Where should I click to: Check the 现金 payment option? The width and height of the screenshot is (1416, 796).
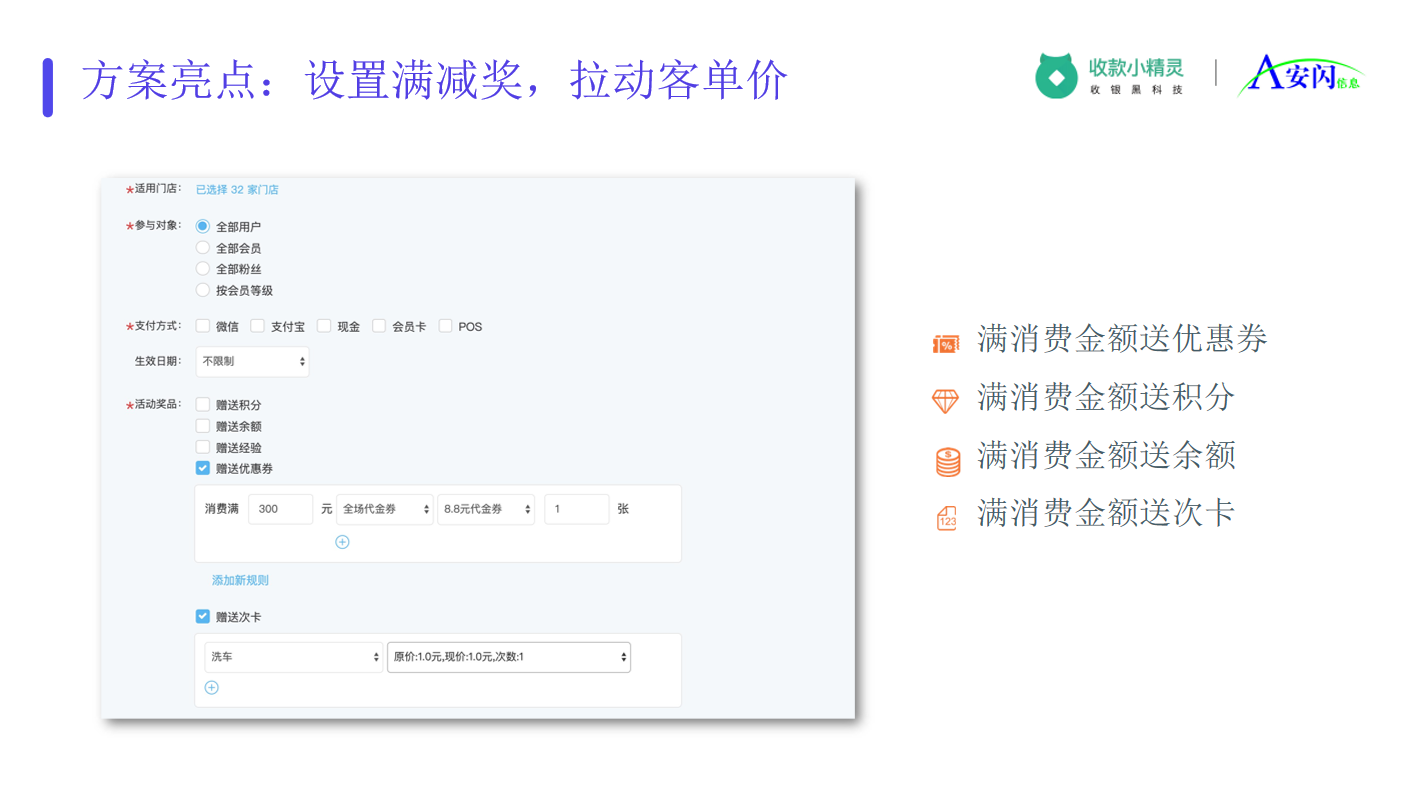(324, 326)
